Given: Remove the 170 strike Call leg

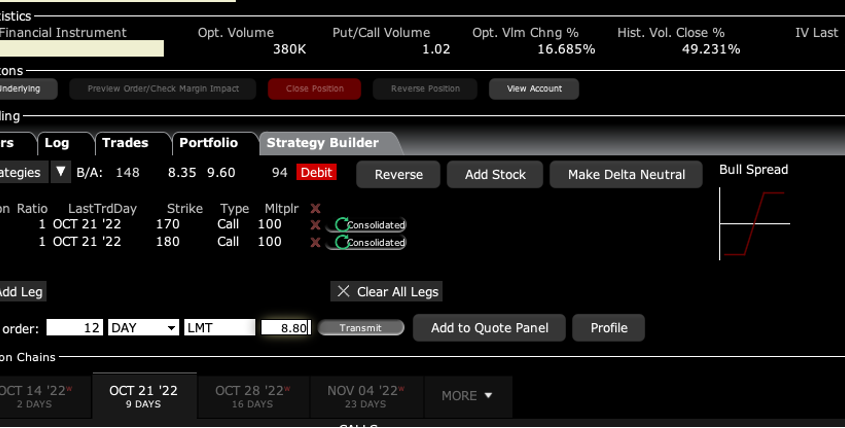Looking at the screenshot, I should (315, 225).
